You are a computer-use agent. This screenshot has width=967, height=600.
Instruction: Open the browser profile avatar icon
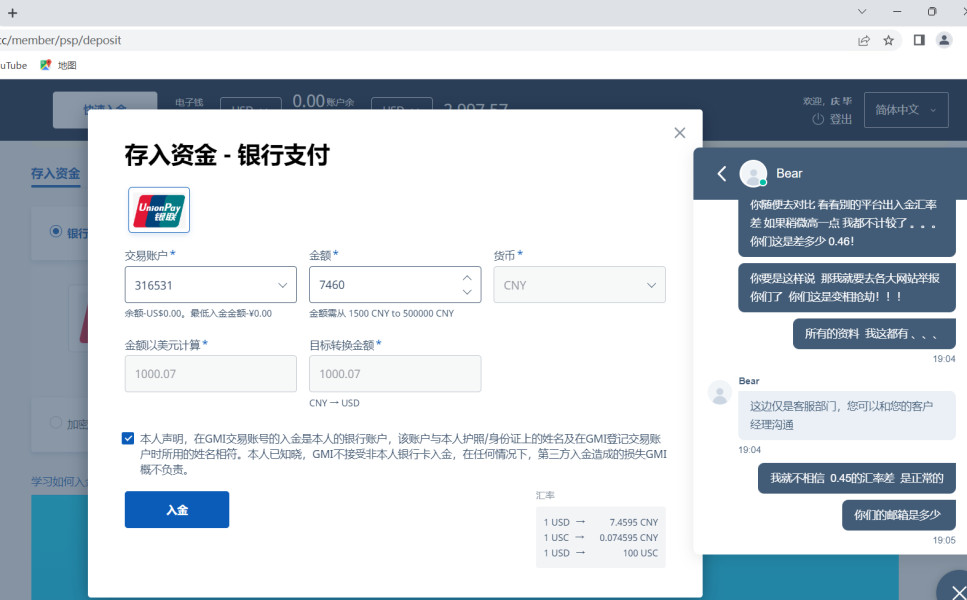[944, 40]
